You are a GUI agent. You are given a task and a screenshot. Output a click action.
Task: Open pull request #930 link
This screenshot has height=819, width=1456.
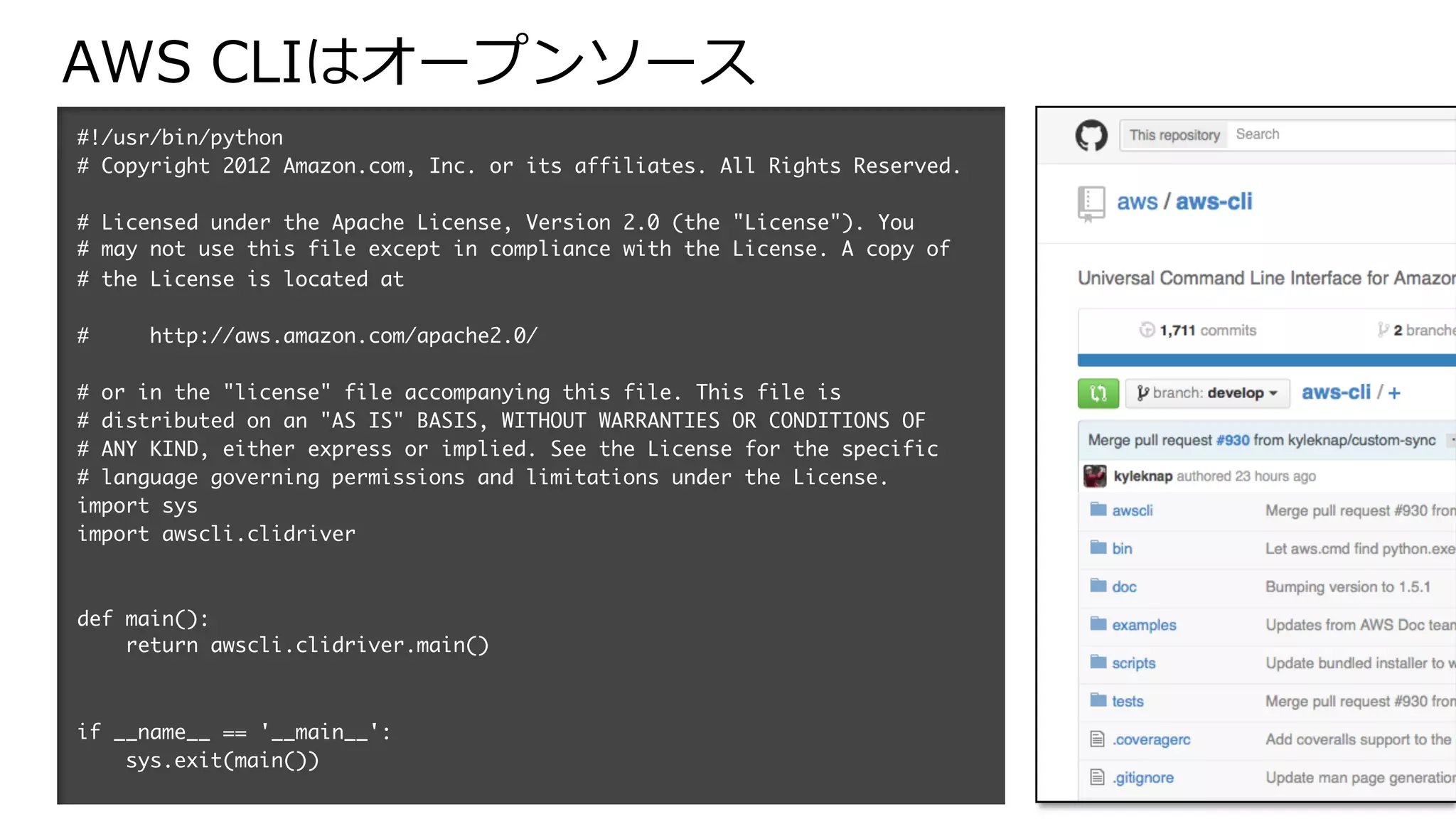[1233, 440]
